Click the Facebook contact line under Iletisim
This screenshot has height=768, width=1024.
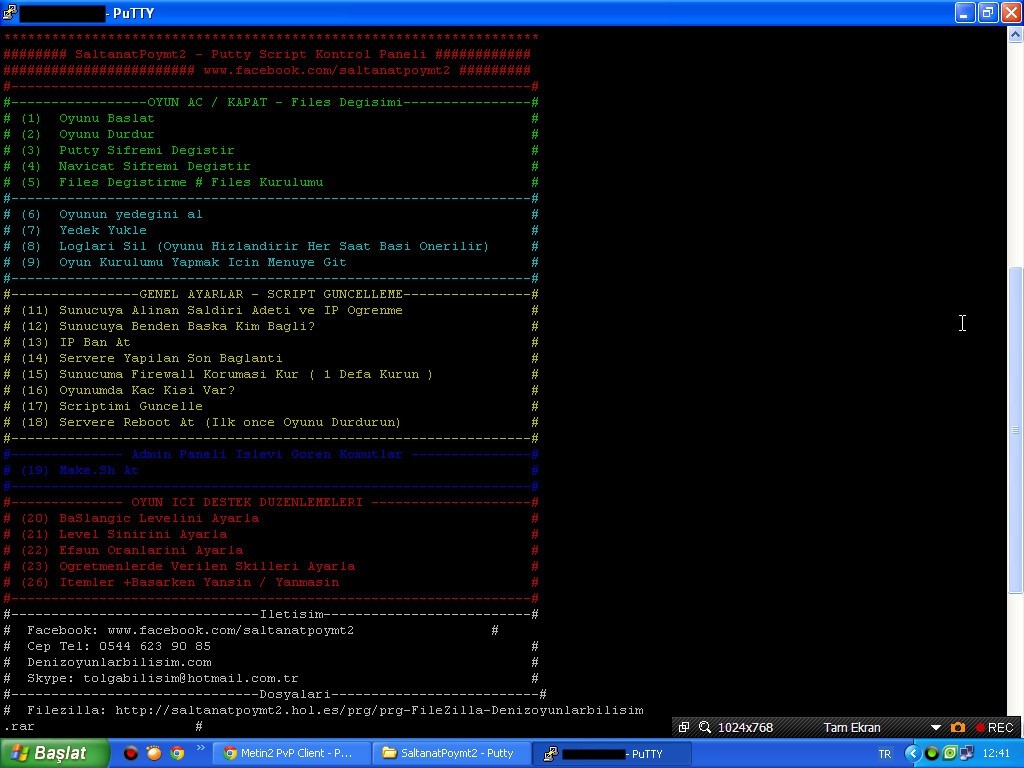click(190, 630)
